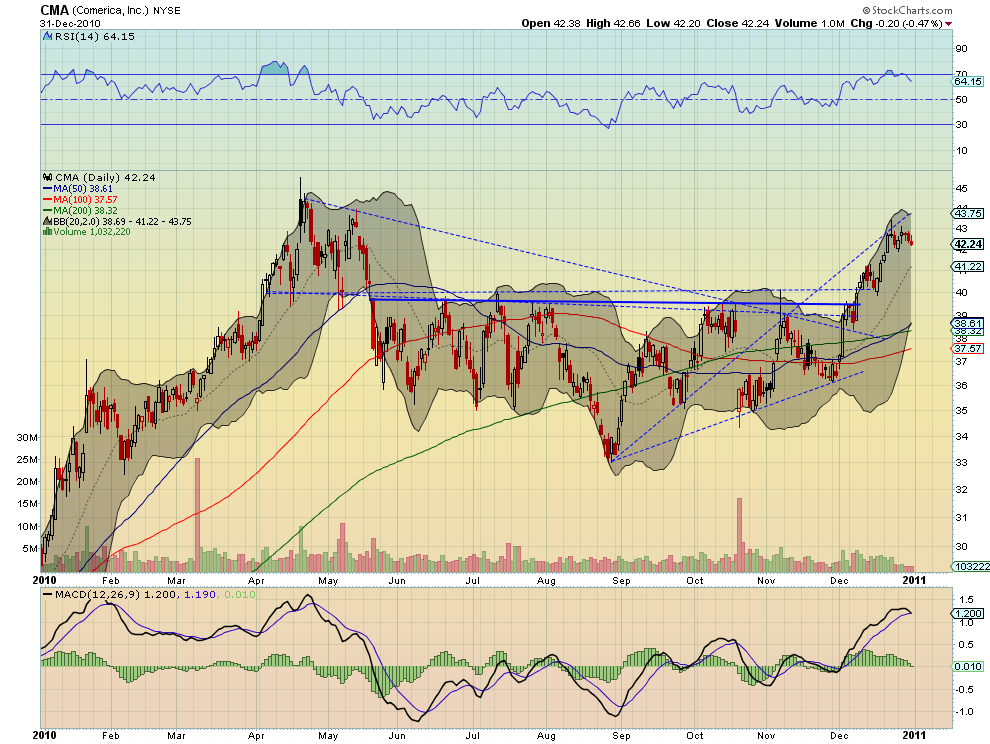
Task: Click the tall mid-March volume spike bar
Action: click(x=198, y=515)
